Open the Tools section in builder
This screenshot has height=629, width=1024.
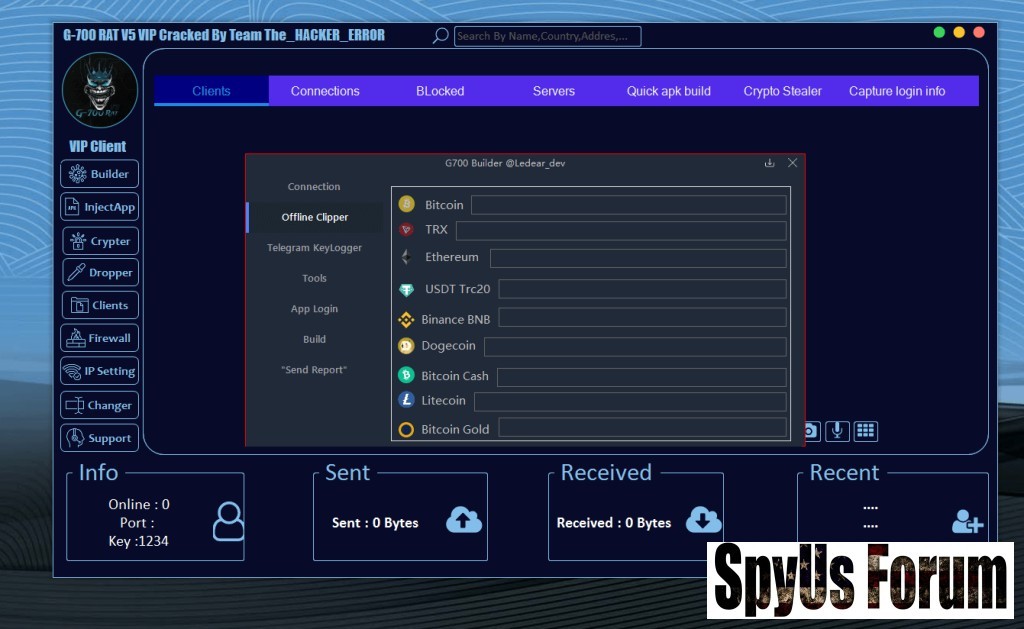(314, 278)
